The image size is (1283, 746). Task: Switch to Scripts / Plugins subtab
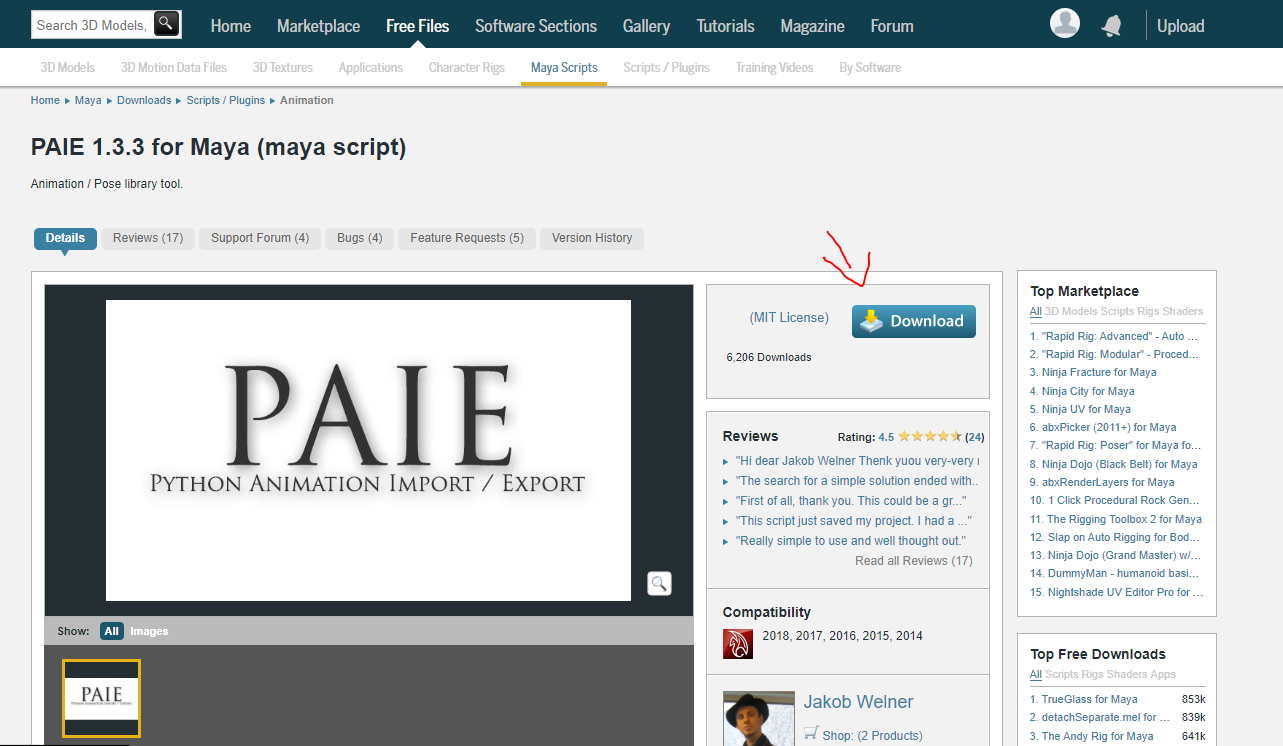point(666,67)
